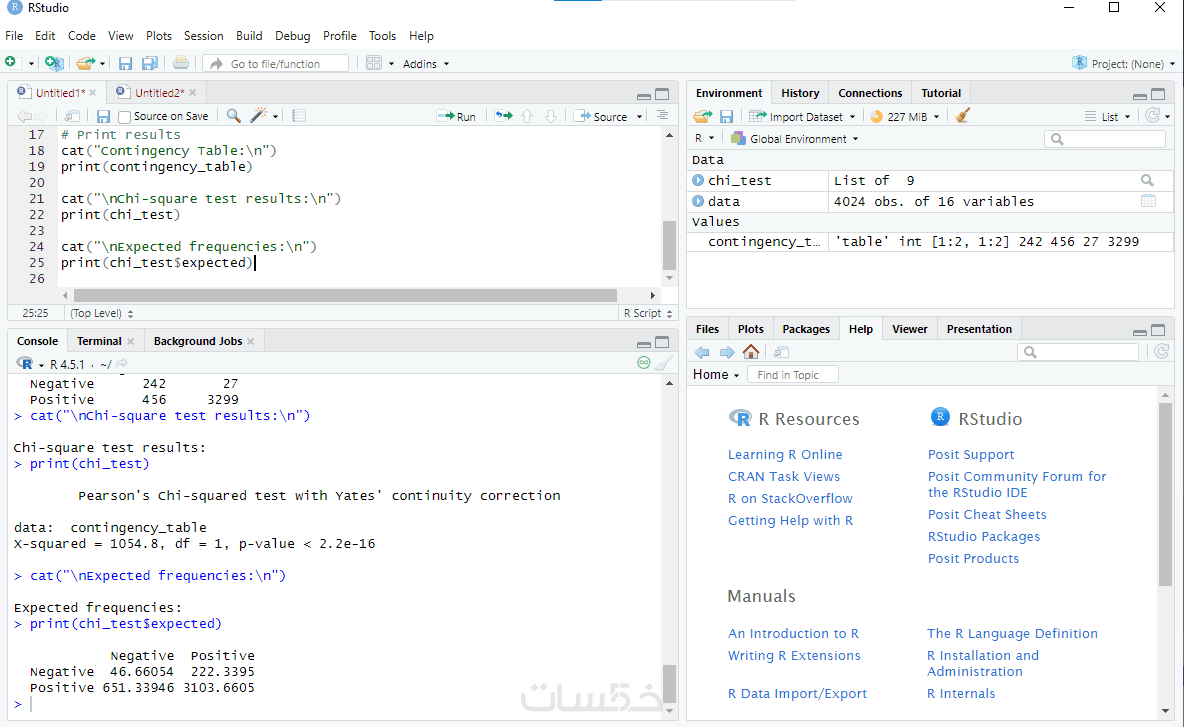Clear console broom icon

click(x=663, y=364)
